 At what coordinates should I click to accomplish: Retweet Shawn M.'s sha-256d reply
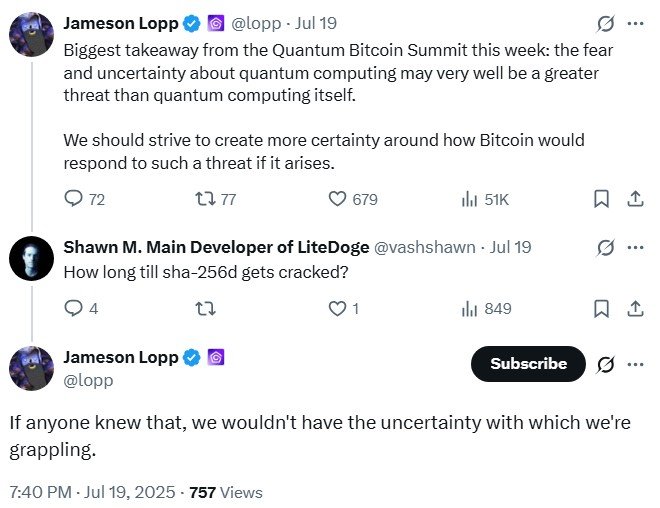[206, 309]
